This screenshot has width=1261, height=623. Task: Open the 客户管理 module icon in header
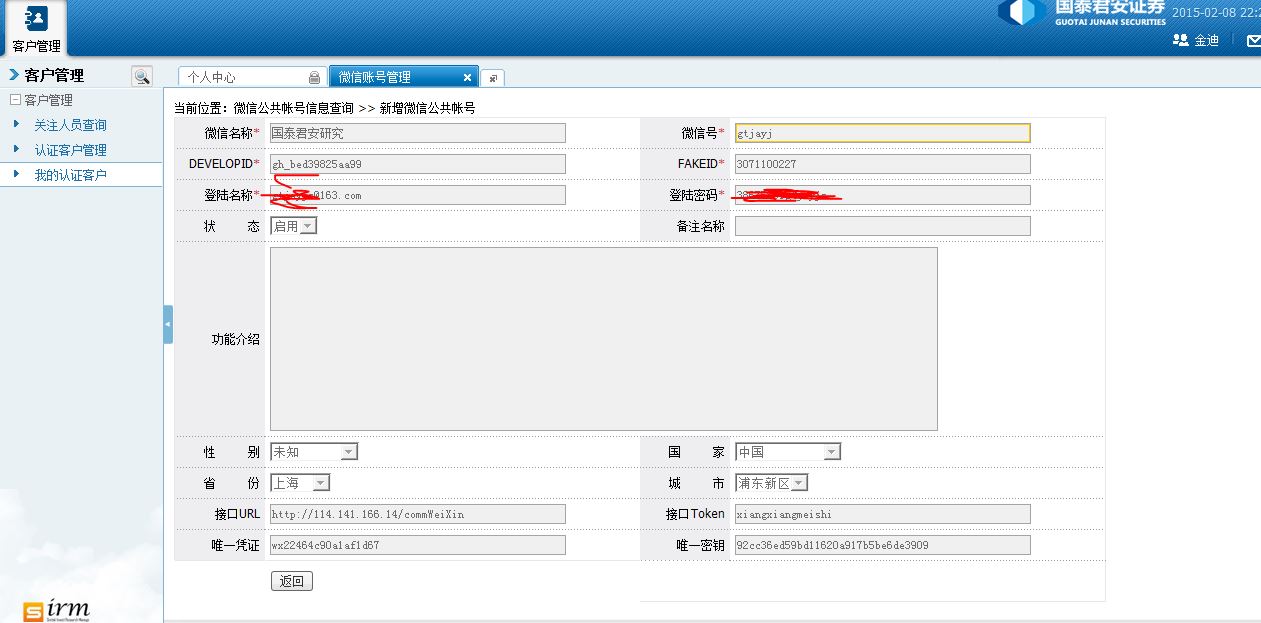(x=36, y=27)
